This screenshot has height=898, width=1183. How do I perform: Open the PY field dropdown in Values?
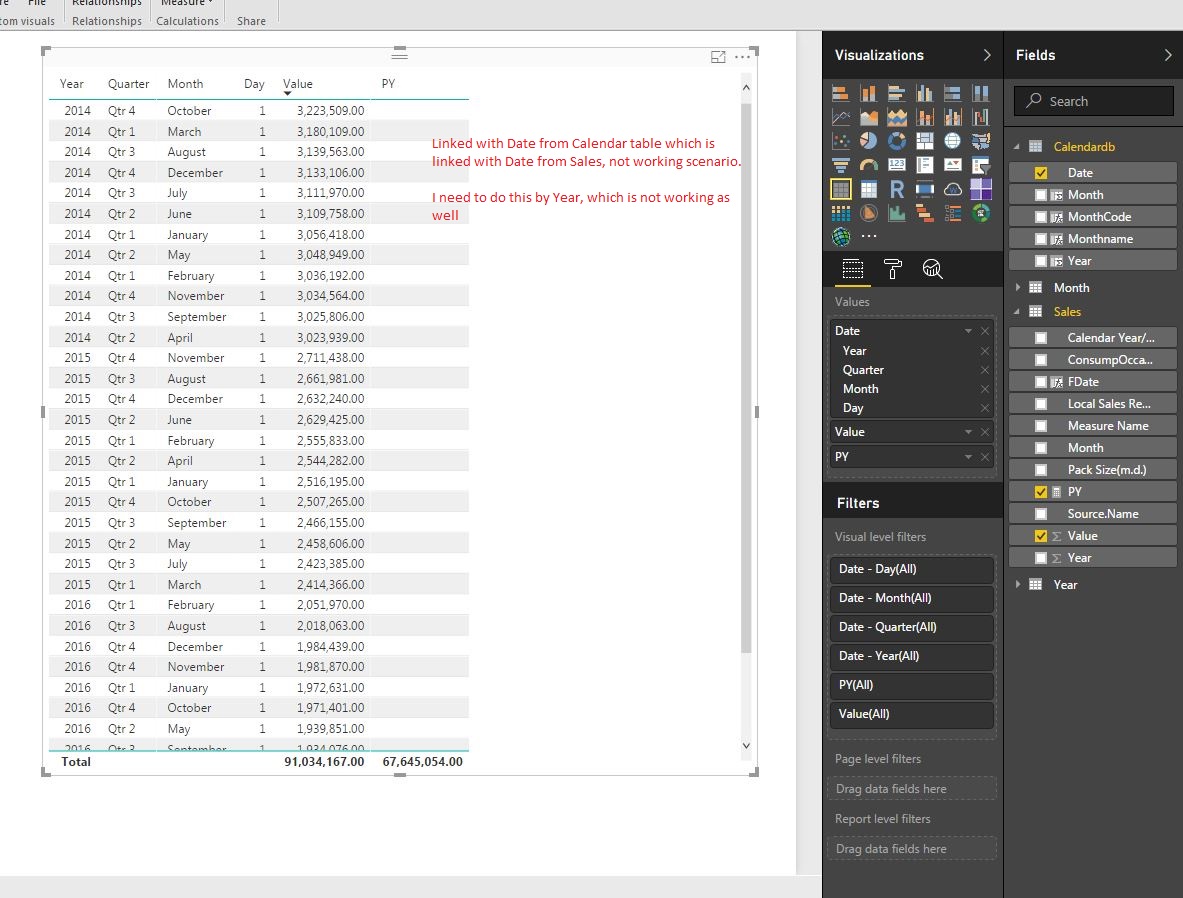[x=968, y=457]
